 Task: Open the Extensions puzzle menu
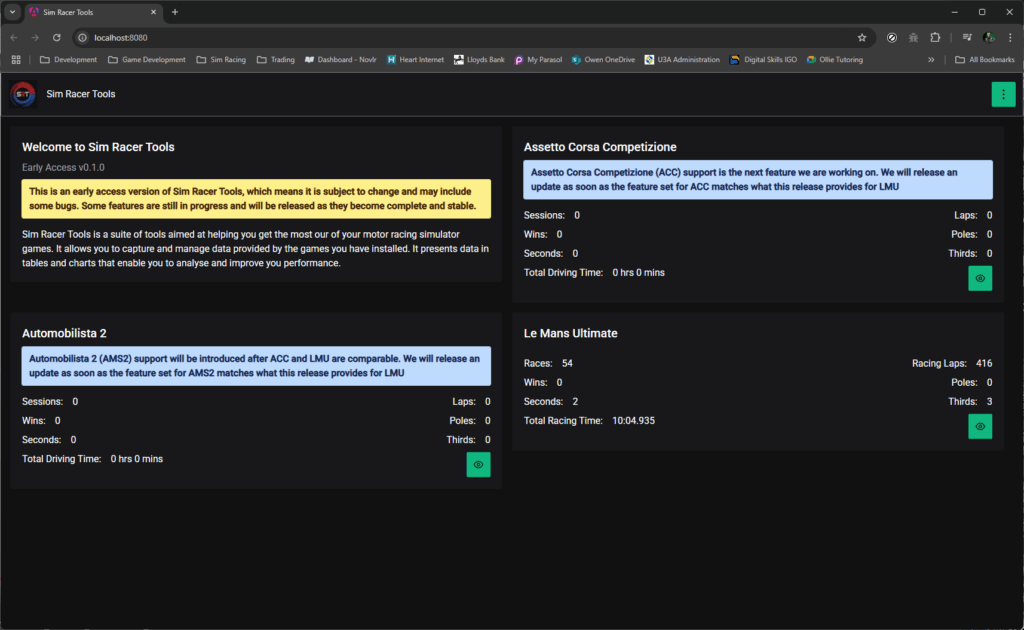click(x=935, y=38)
